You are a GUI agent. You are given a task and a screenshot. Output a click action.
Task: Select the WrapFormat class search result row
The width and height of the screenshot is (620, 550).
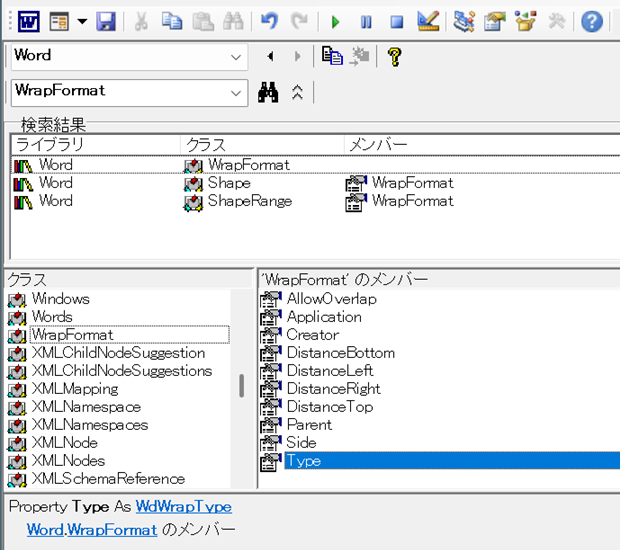tap(316, 165)
